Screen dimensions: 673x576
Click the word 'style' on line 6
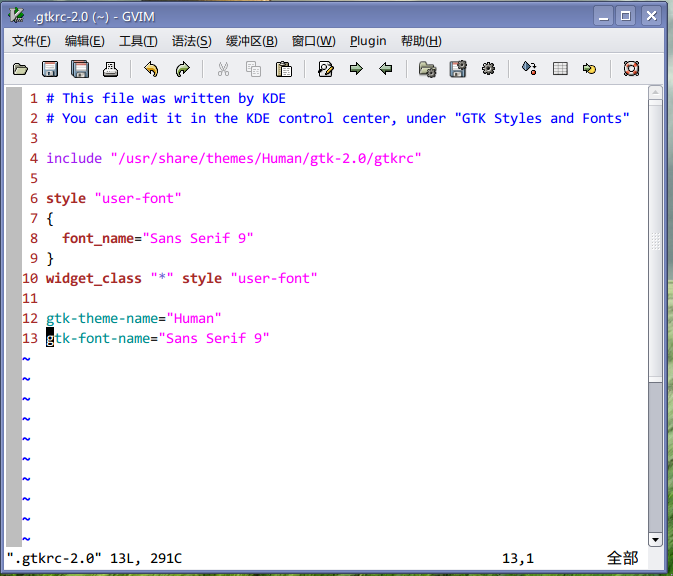(66, 198)
